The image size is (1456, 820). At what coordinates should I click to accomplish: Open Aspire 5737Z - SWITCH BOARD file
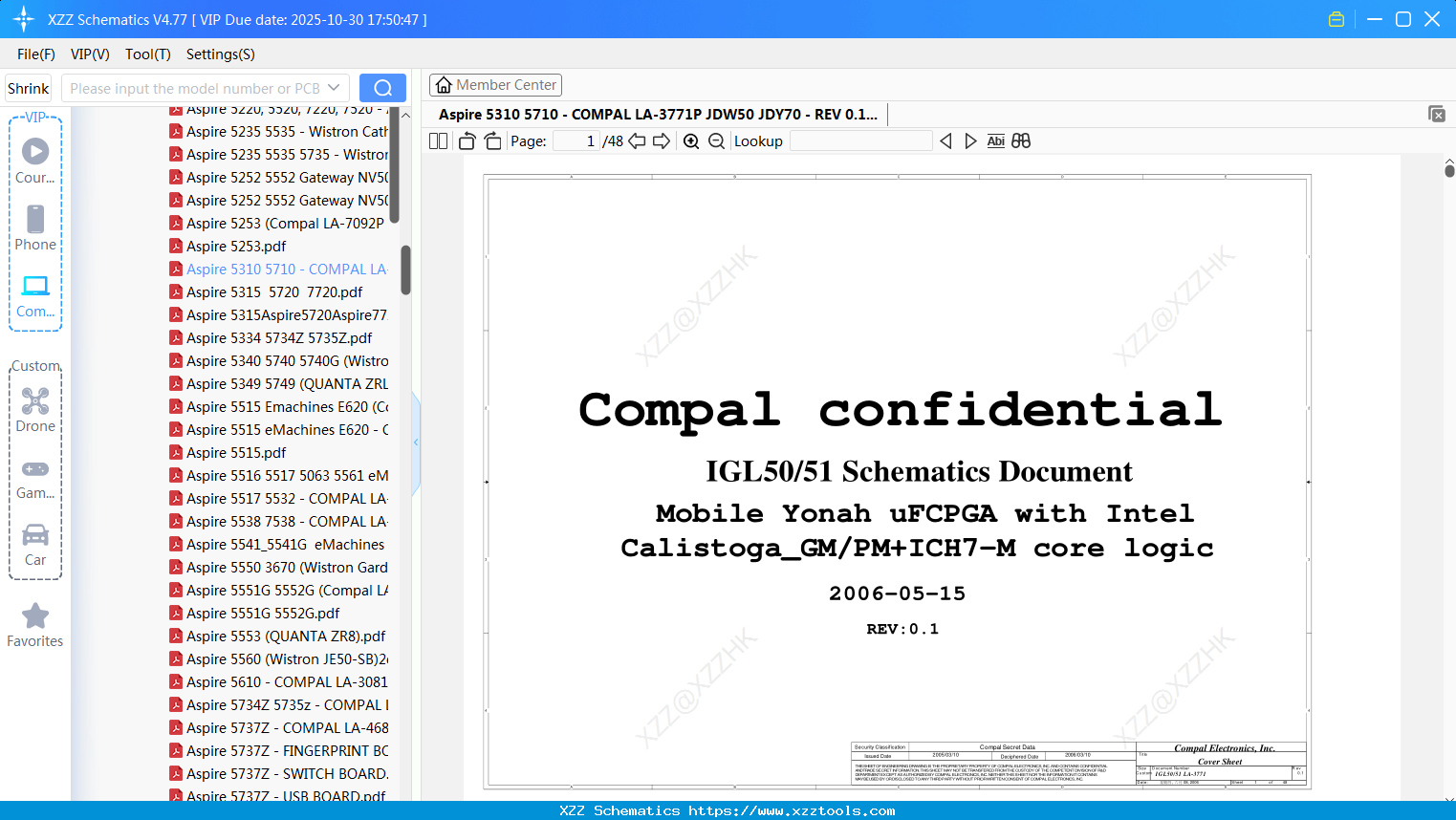279,774
